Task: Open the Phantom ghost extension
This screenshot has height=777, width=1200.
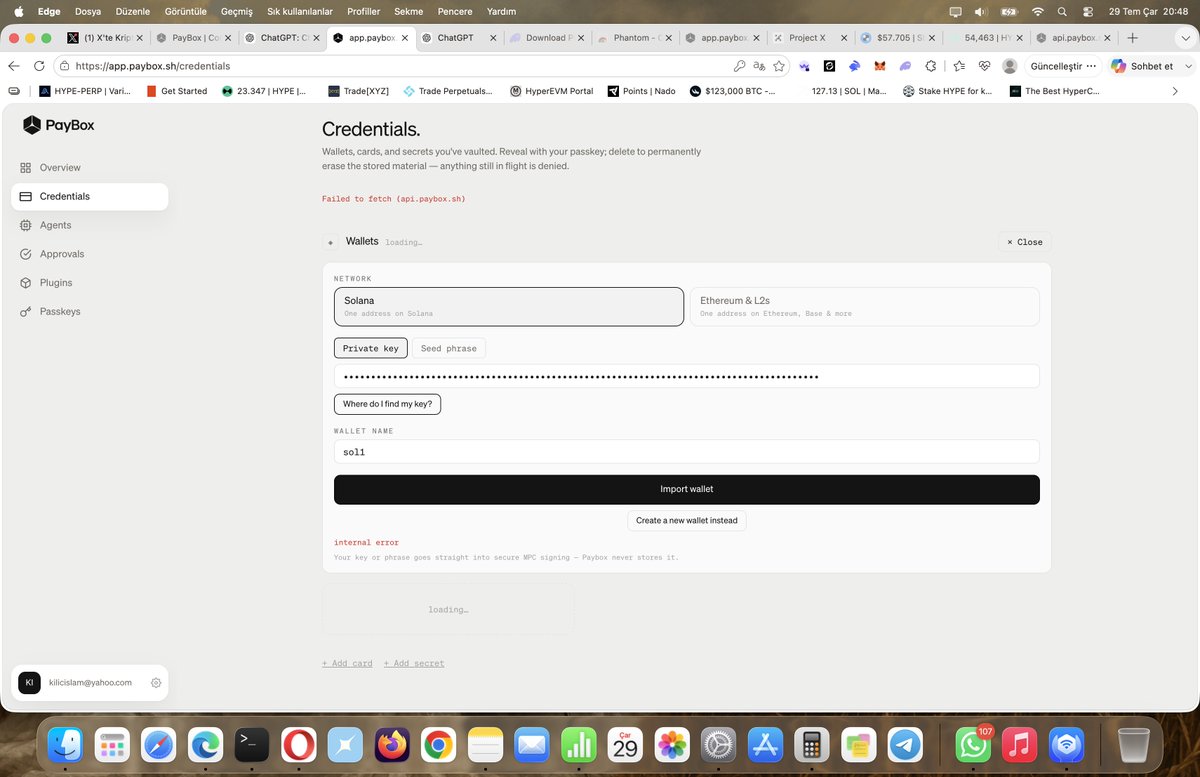Action: pos(905,66)
